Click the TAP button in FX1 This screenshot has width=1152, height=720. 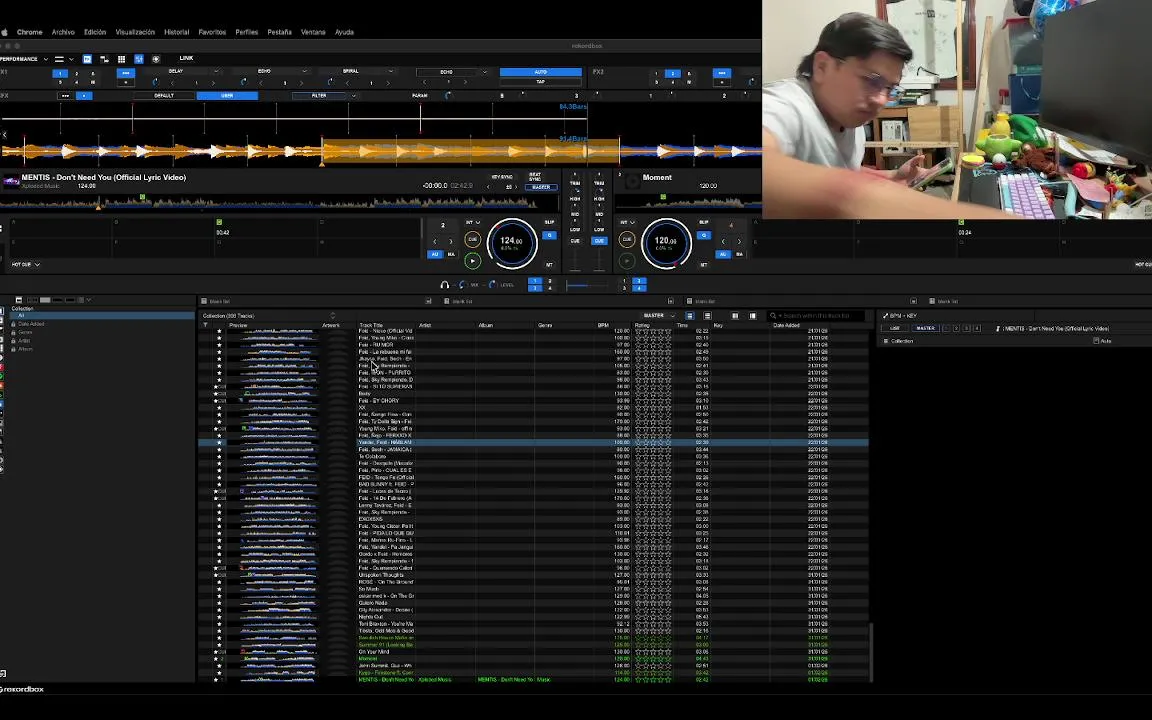[541, 82]
